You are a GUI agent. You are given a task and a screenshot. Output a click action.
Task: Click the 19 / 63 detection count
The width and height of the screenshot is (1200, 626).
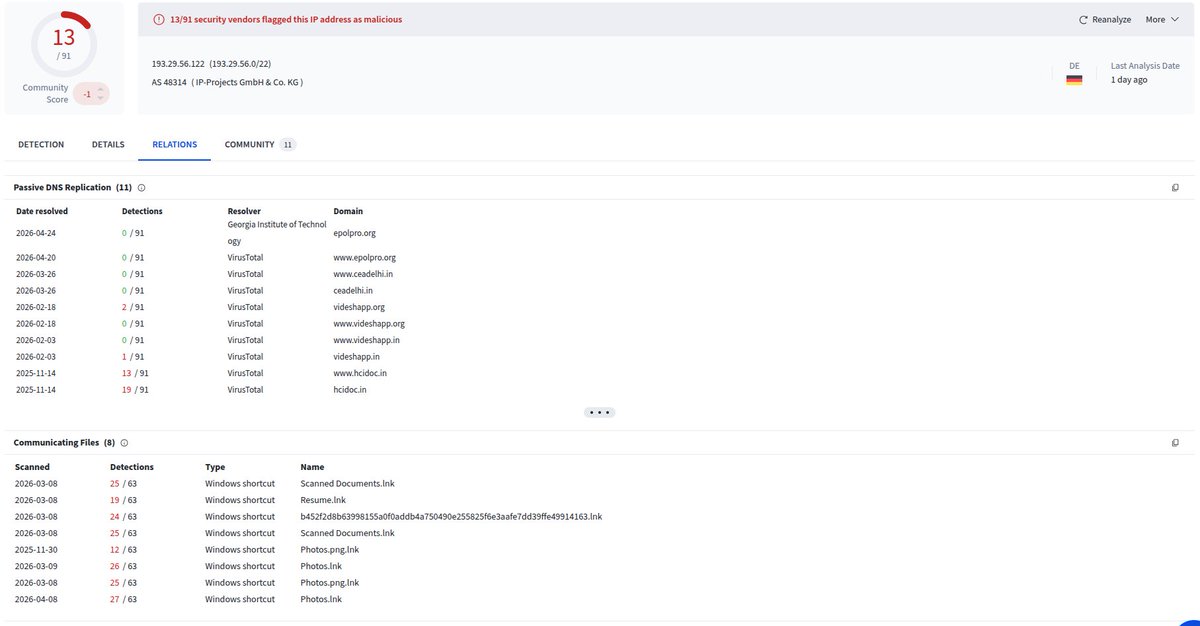point(123,500)
